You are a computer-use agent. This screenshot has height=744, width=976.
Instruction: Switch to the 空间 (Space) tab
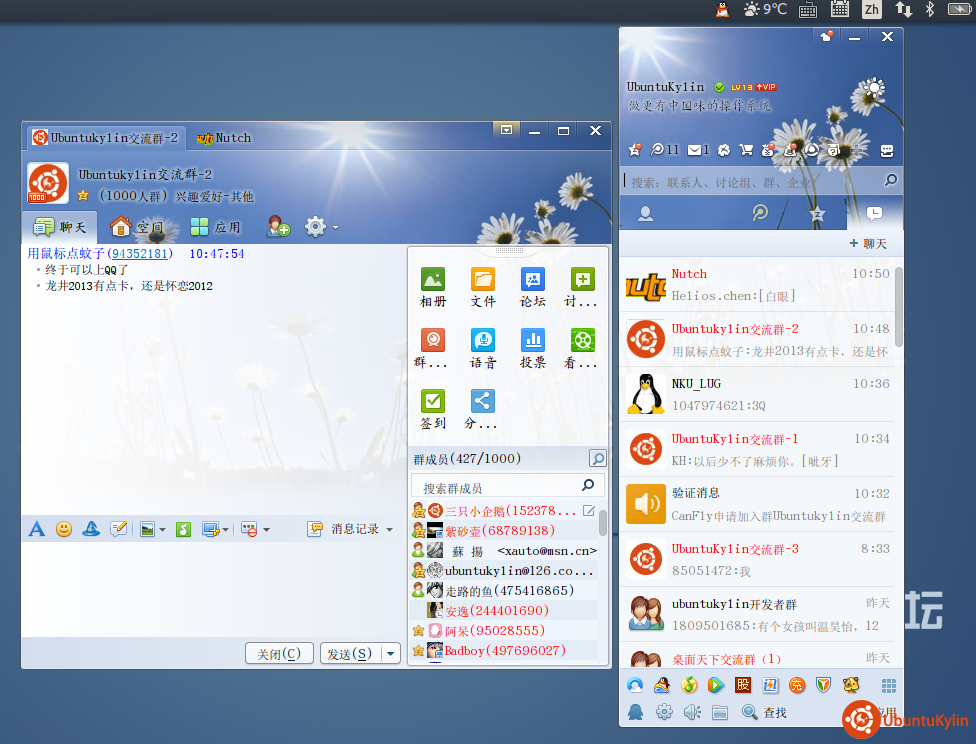pos(136,227)
